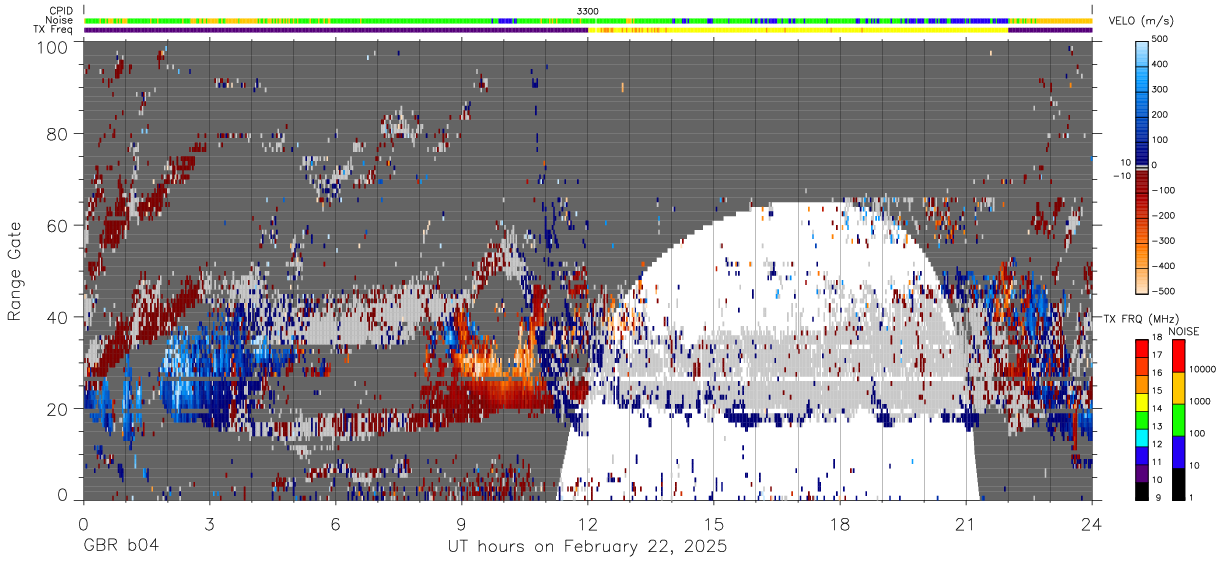Select the green 100–1000 NOISE legend segment
The height and width of the screenshot is (567, 1228).
(1177, 419)
